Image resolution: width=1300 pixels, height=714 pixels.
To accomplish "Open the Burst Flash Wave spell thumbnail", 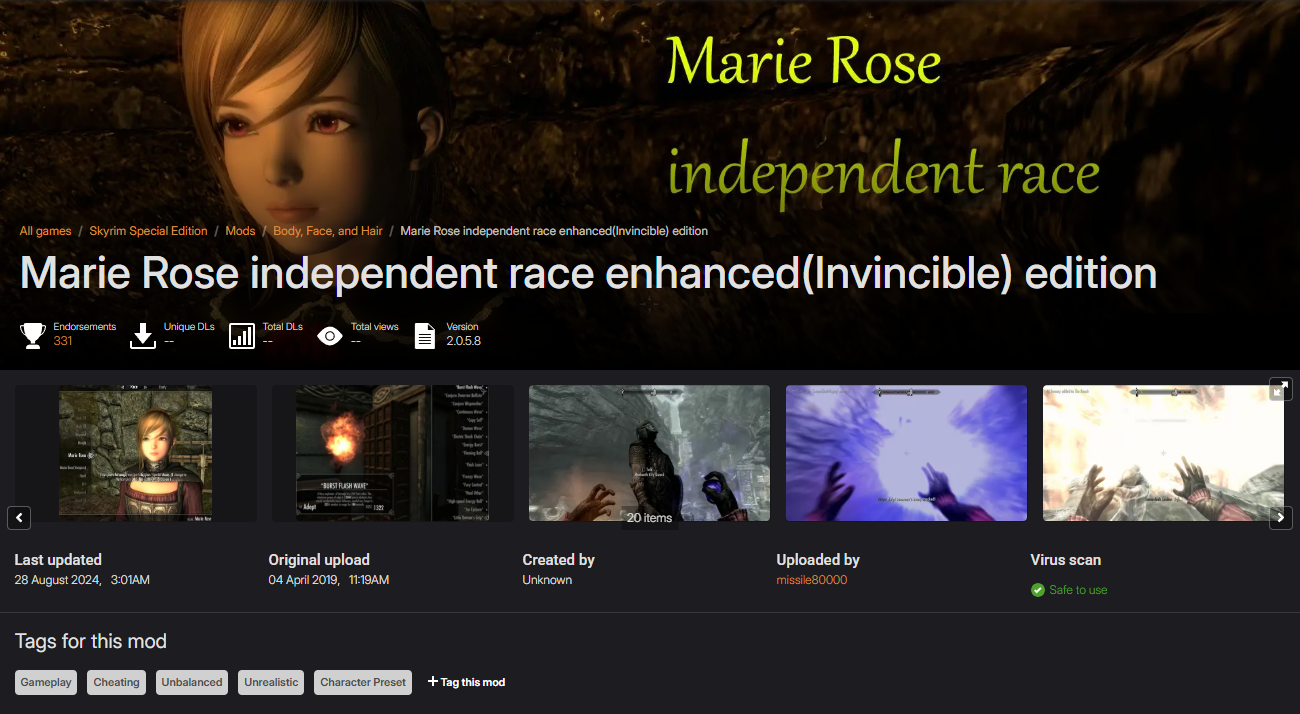I will (393, 453).
